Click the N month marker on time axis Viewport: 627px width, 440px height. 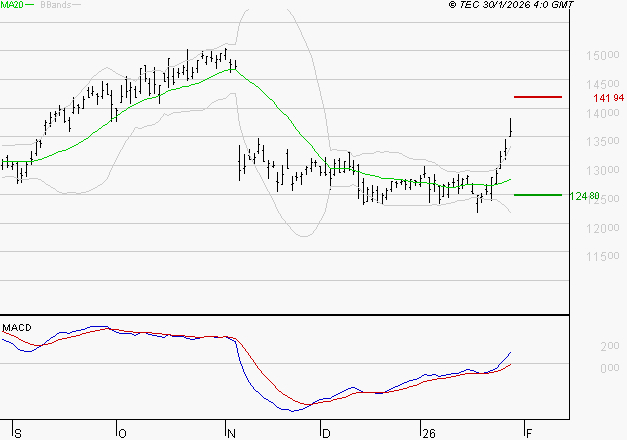231,434
